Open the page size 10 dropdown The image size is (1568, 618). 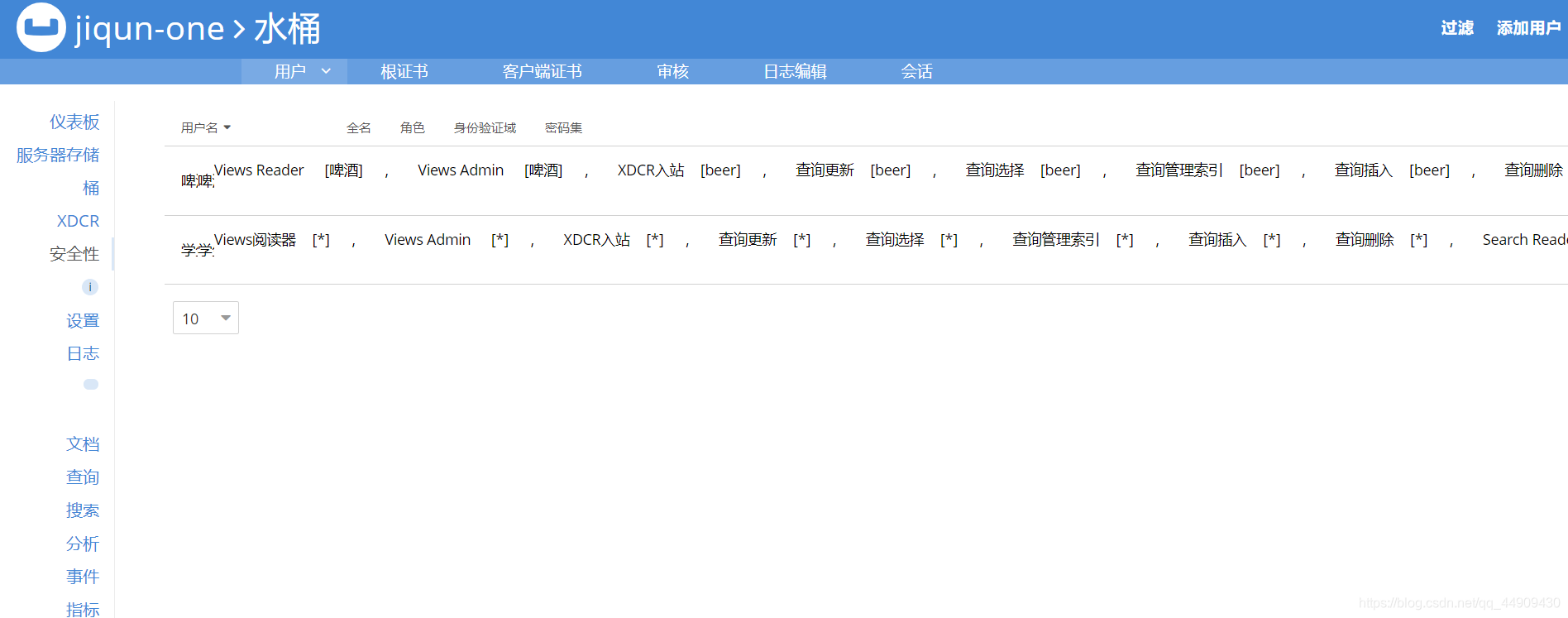[x=206, y=318]
